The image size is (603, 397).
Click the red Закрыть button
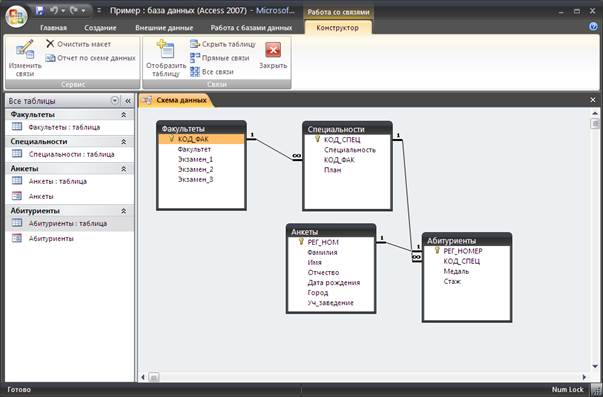pos(273,56)
